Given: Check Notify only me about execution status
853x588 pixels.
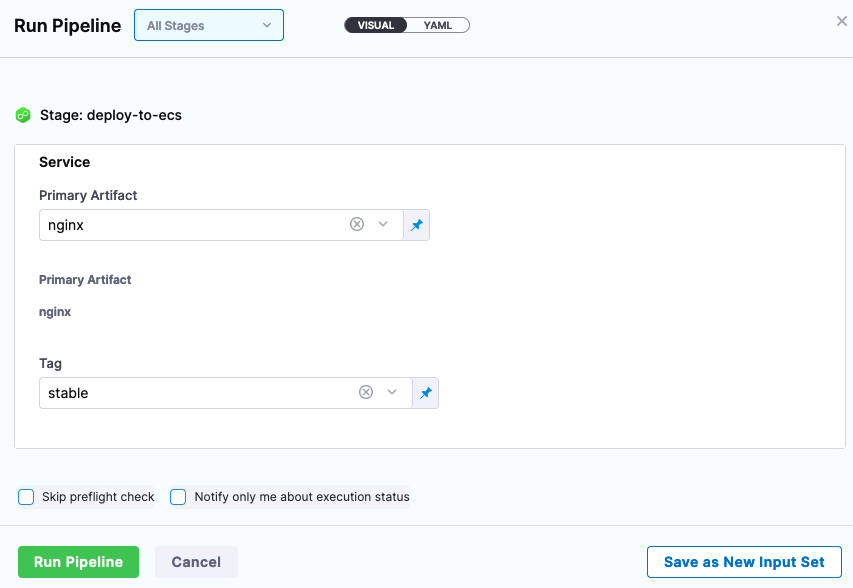Looking at the screenshot, I should click(x=178, y=497).
